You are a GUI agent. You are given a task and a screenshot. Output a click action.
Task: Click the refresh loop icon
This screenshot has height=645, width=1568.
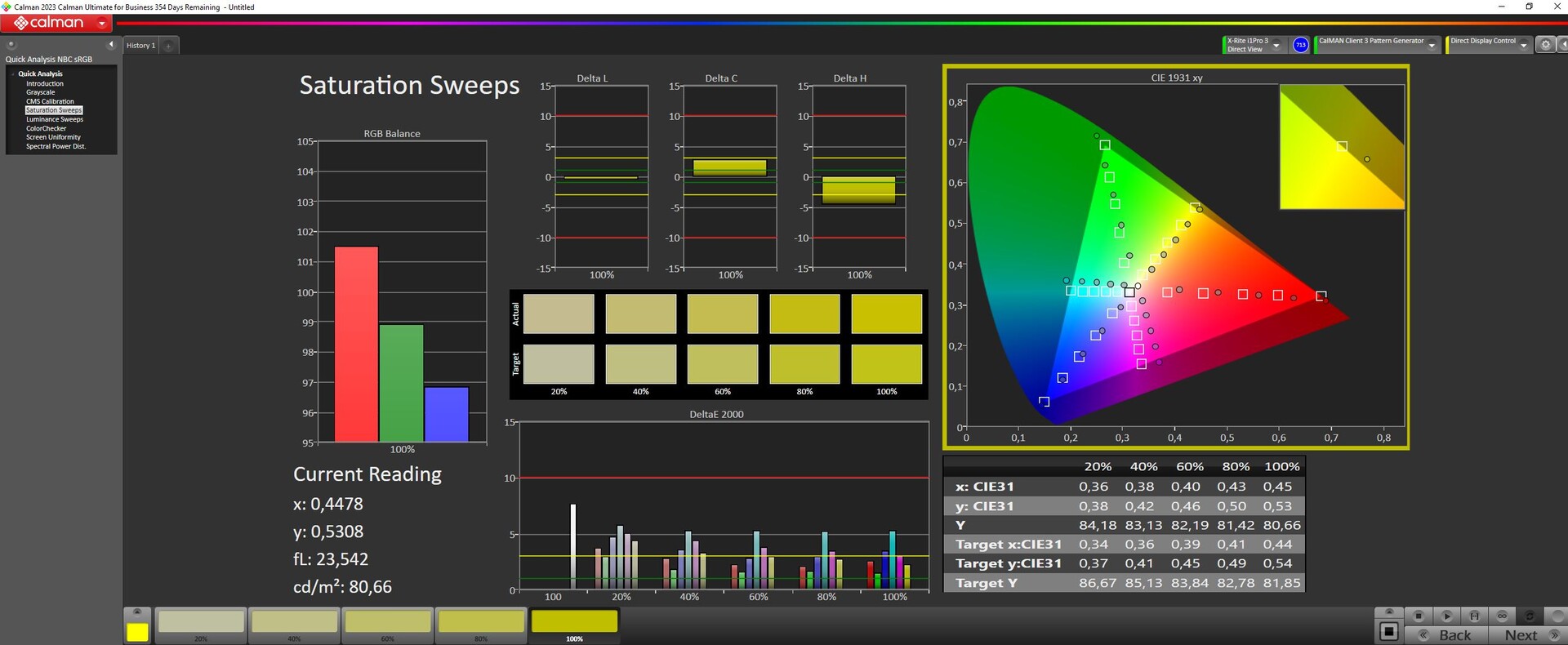(x=1530, y=616)
